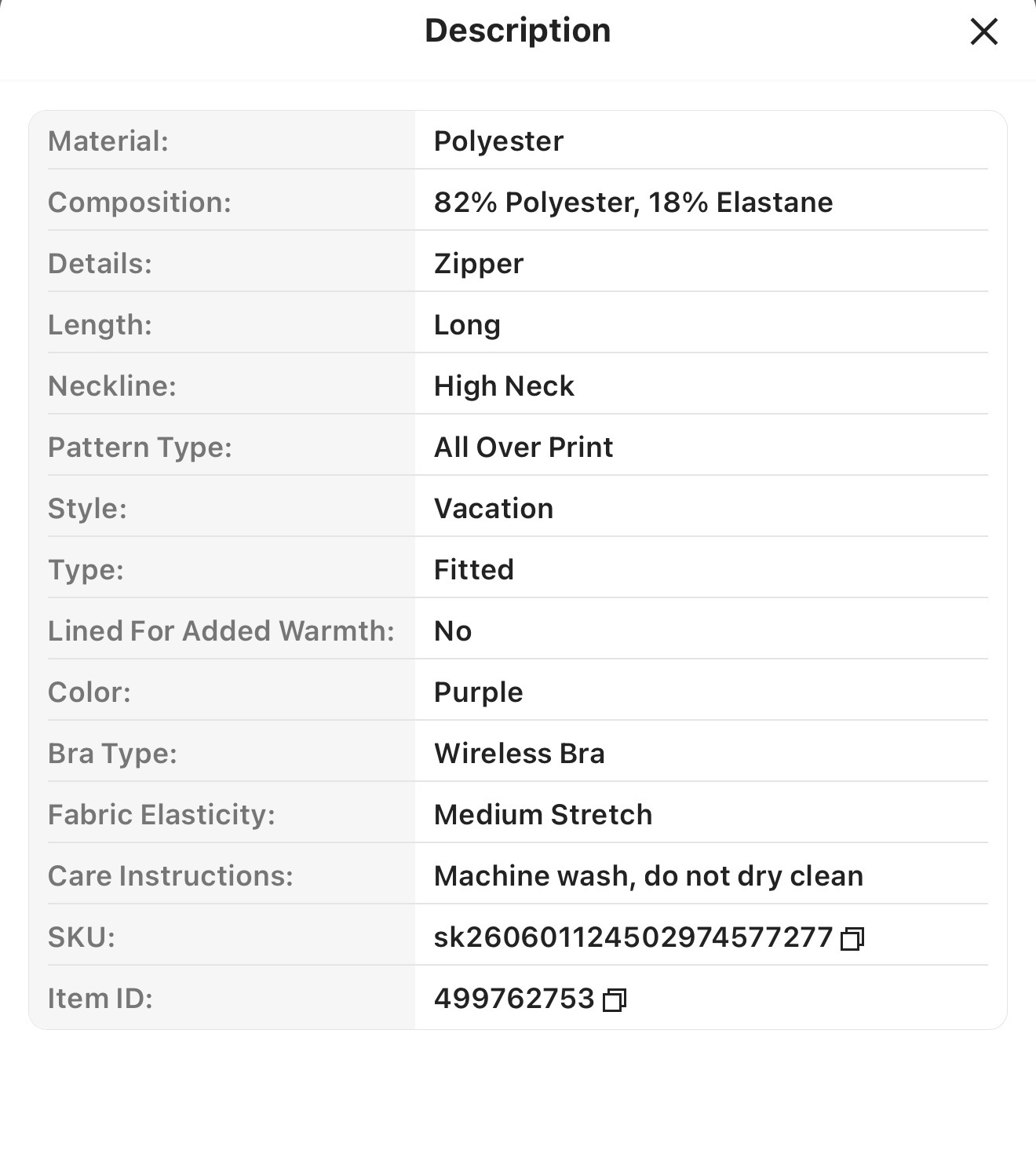1036x1158 pixels.
Task: Click the High Neck neckline value
Action: coord(504,386)
